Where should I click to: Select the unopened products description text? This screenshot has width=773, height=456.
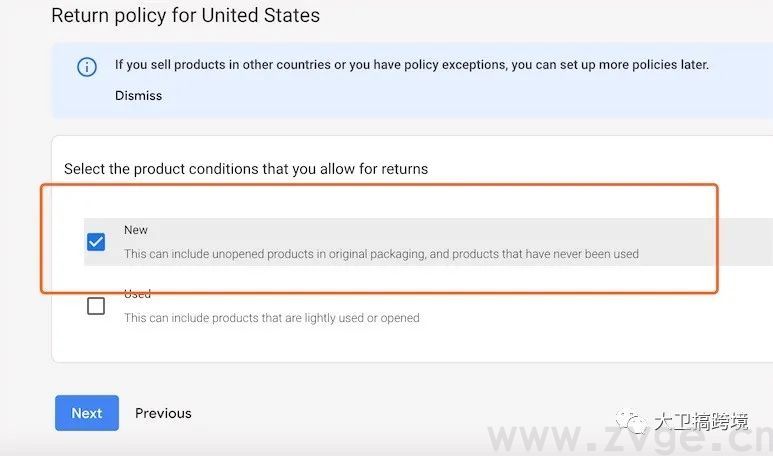coord(380,254)
